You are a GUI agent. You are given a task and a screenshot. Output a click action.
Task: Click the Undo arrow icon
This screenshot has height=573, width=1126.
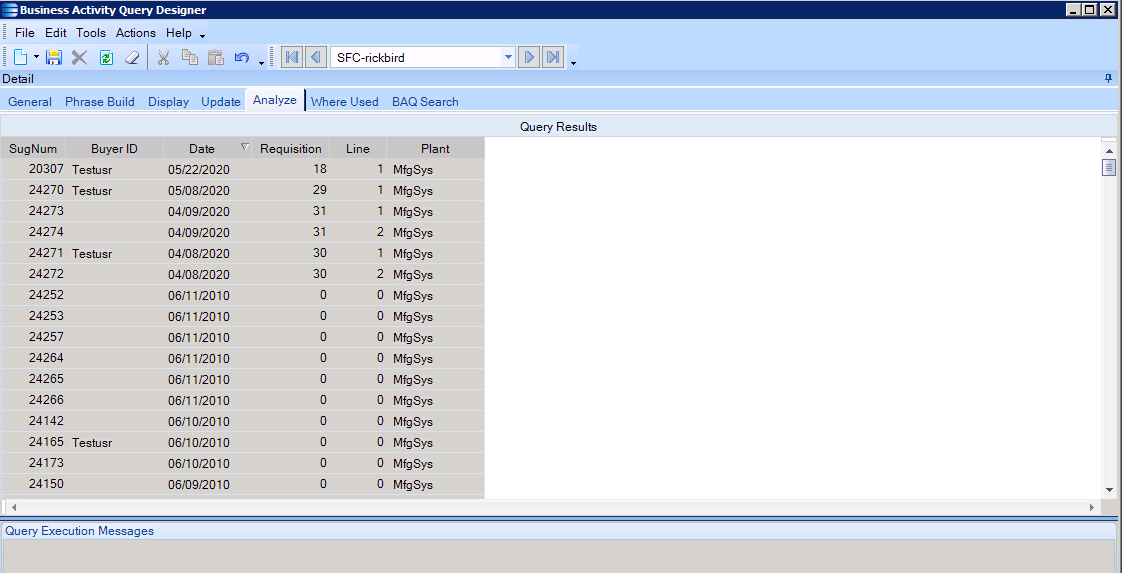pyautogui.click(x=241, y=57)
